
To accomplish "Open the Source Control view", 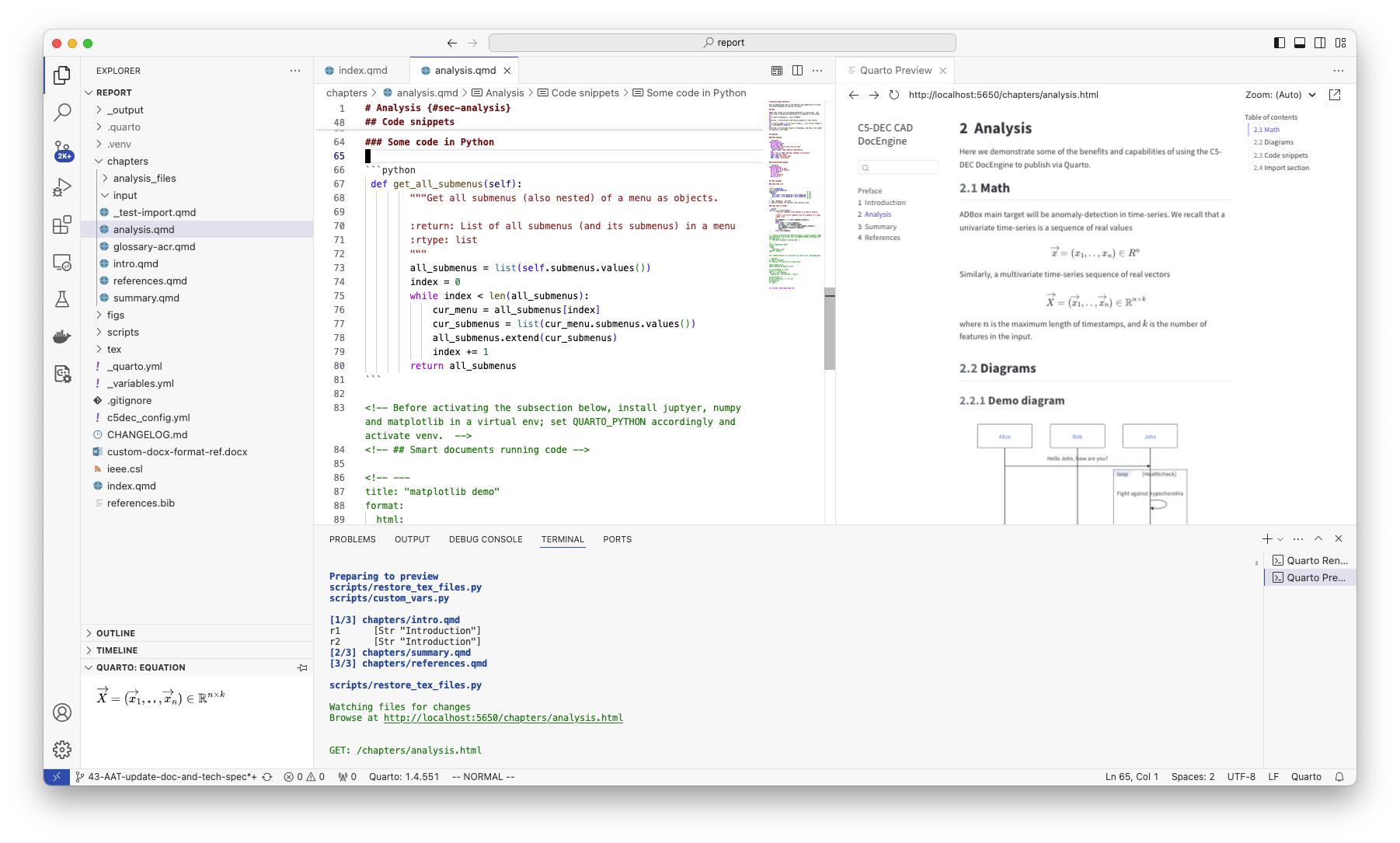I will (x=62, y=150).
